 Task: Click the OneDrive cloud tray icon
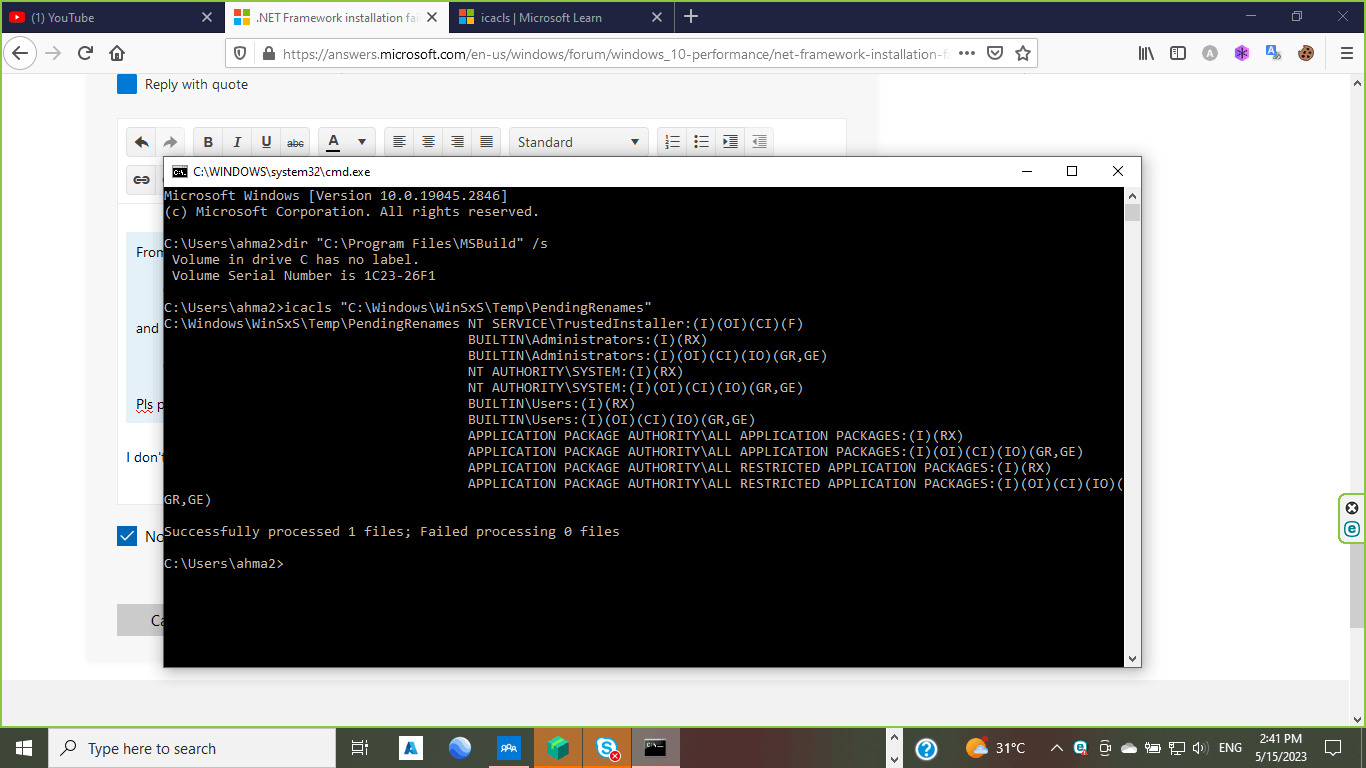point(1129,748)
